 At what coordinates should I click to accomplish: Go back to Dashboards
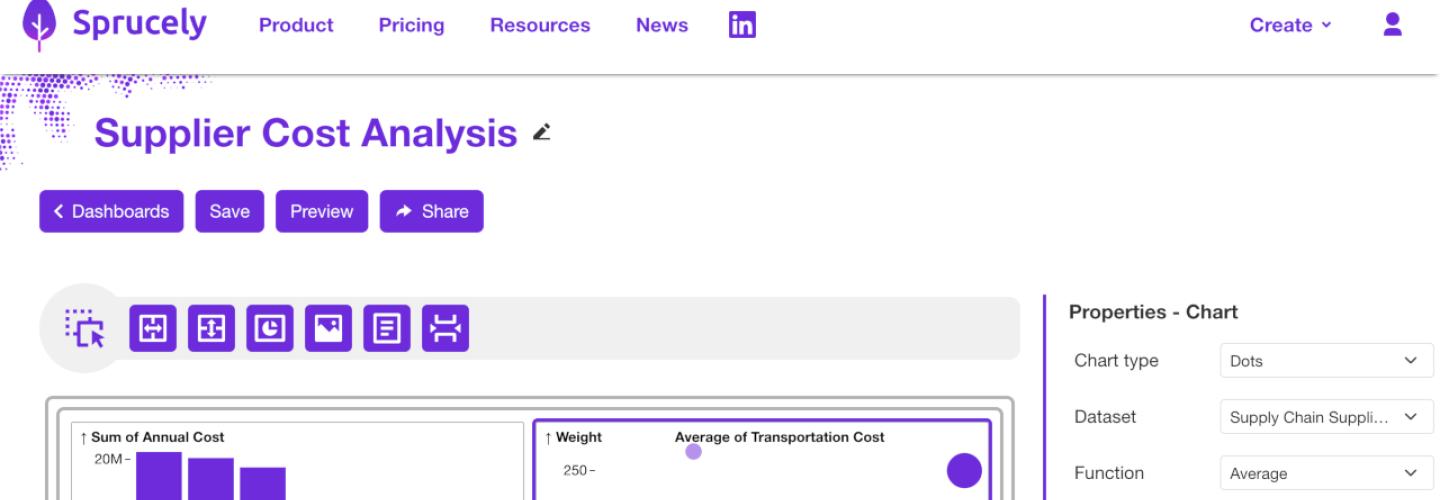pos(111,211)
